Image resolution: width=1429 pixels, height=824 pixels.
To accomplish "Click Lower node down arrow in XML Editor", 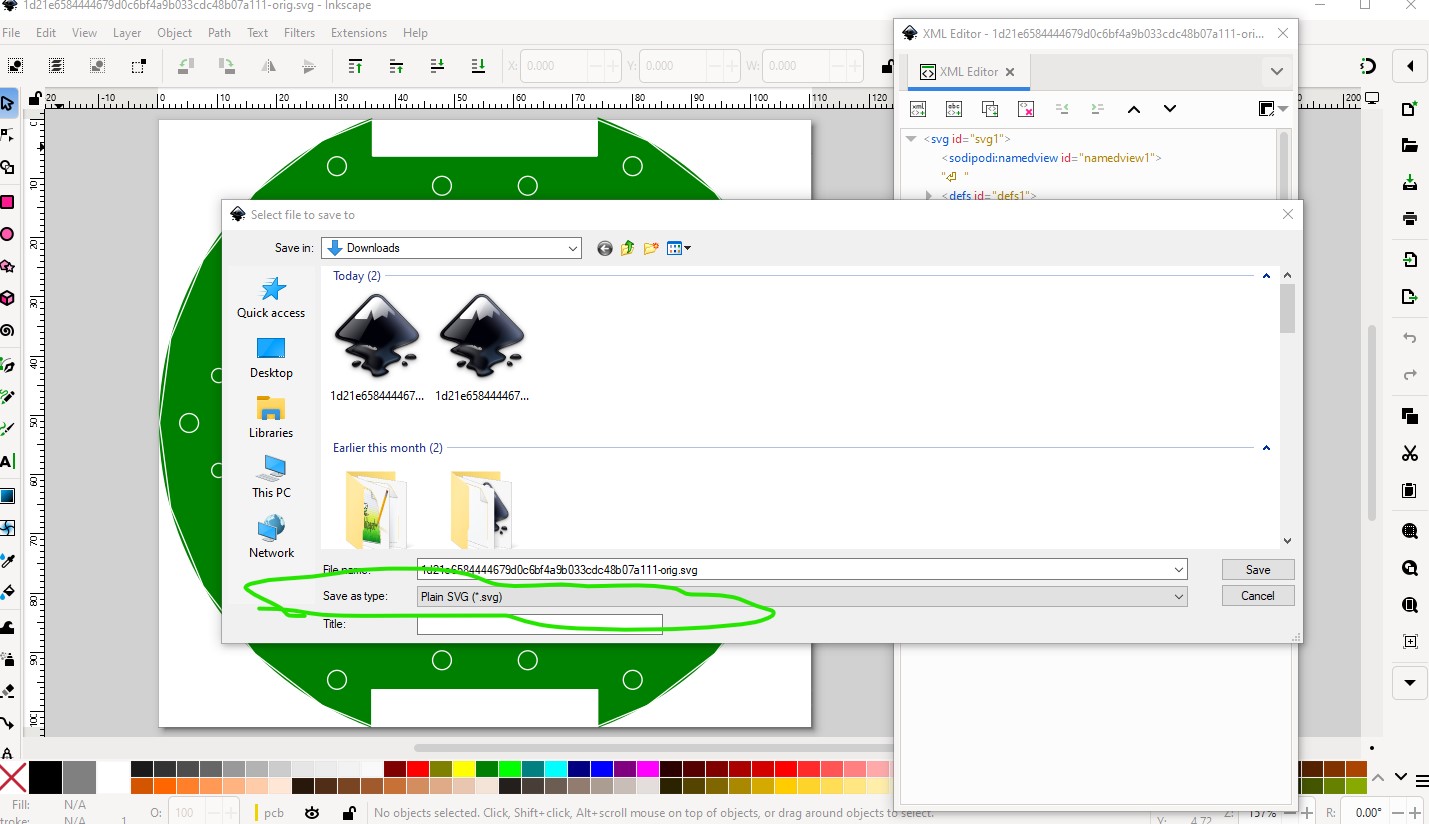I will click(x=1170, y=109).
